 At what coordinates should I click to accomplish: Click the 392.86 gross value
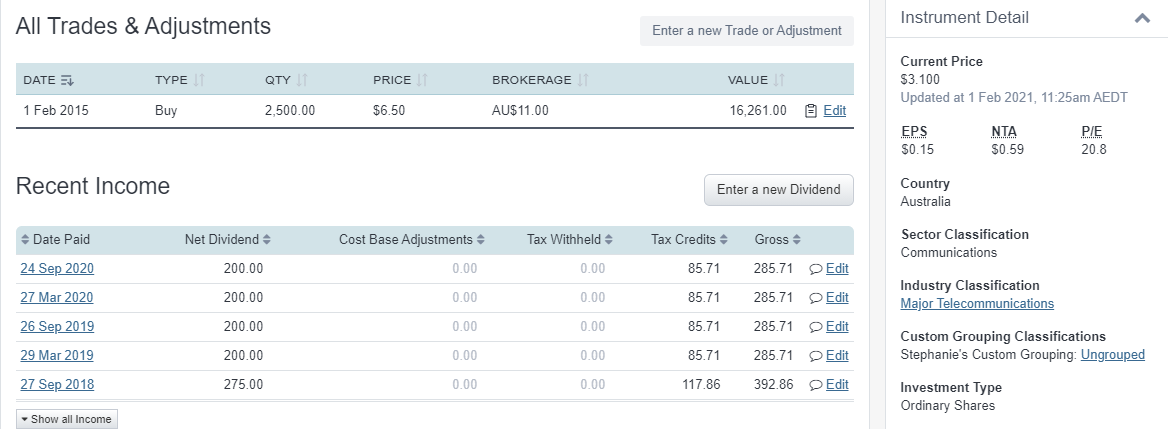[773, 385]
